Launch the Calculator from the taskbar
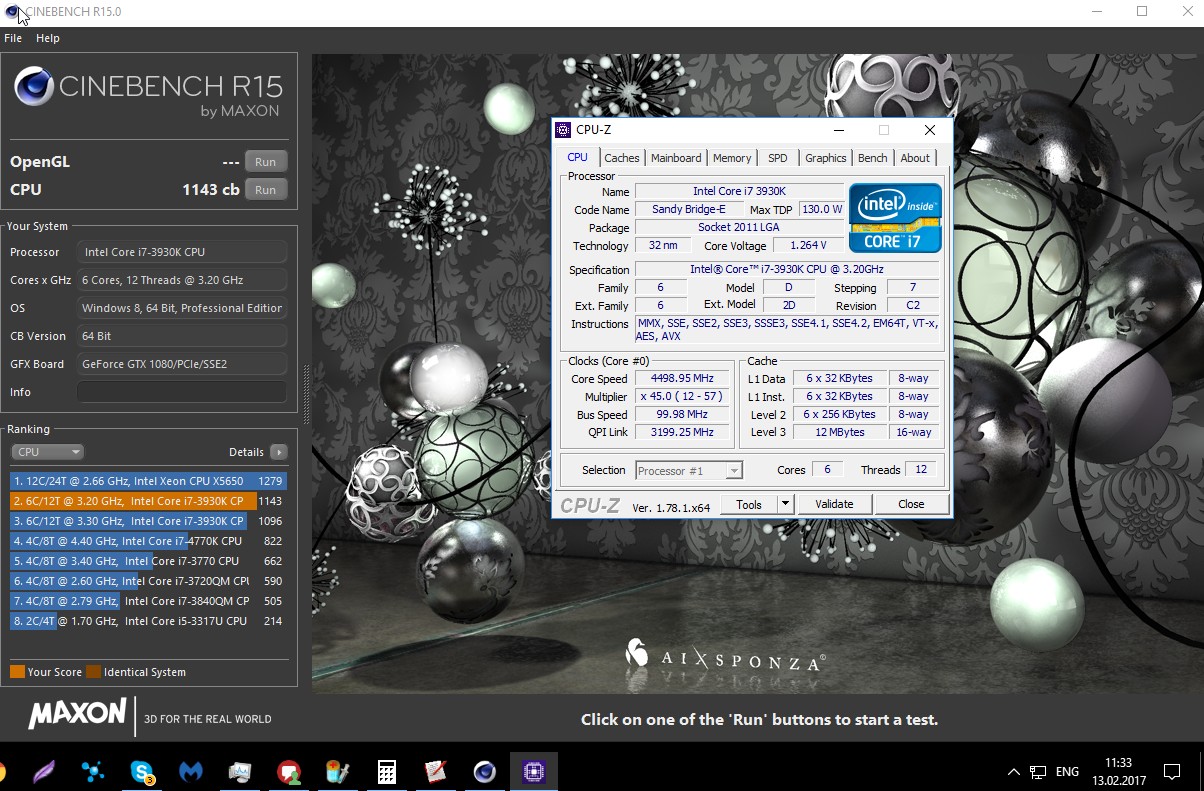 [x=386, y=771]
